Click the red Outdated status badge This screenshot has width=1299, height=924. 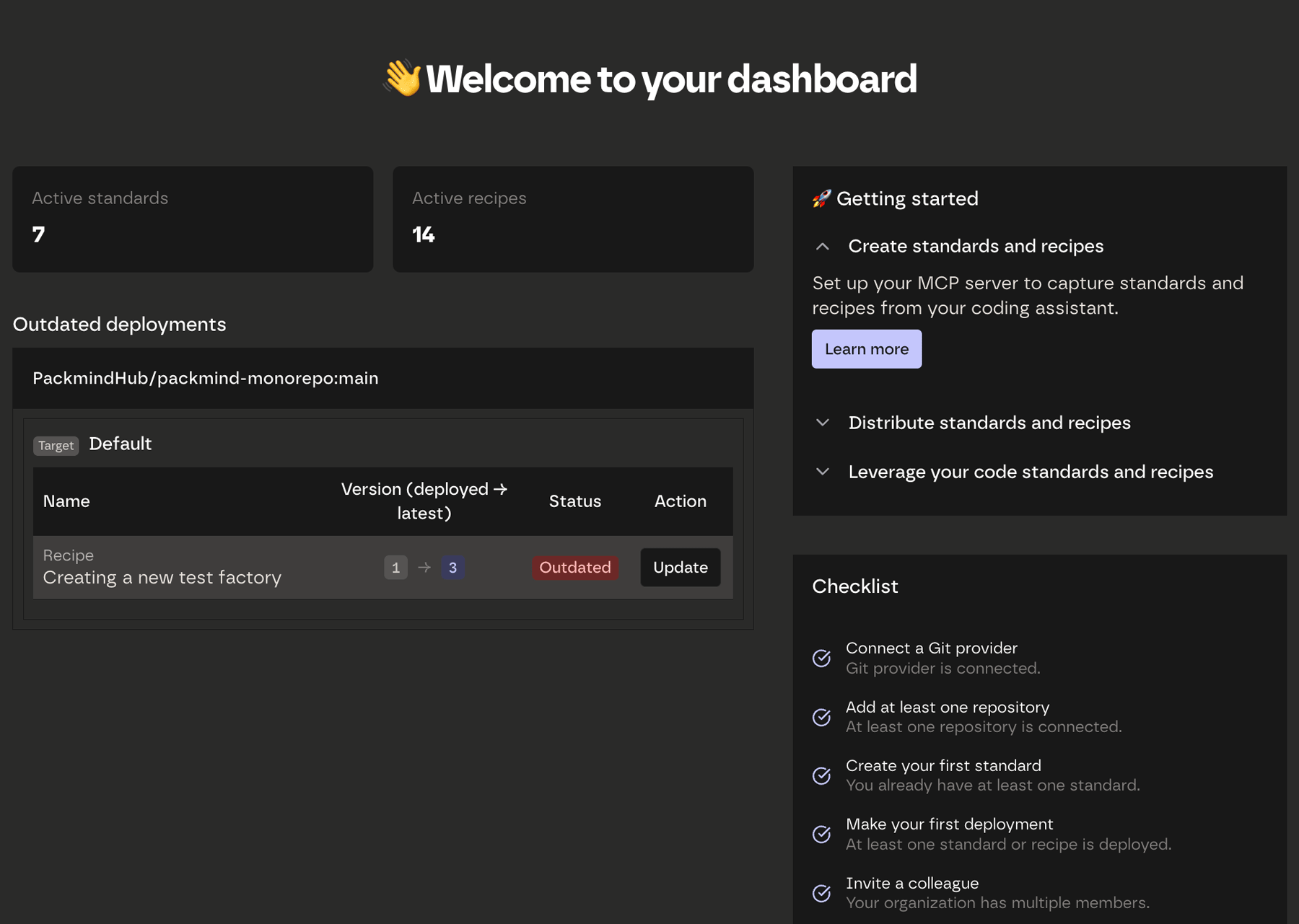574,568
